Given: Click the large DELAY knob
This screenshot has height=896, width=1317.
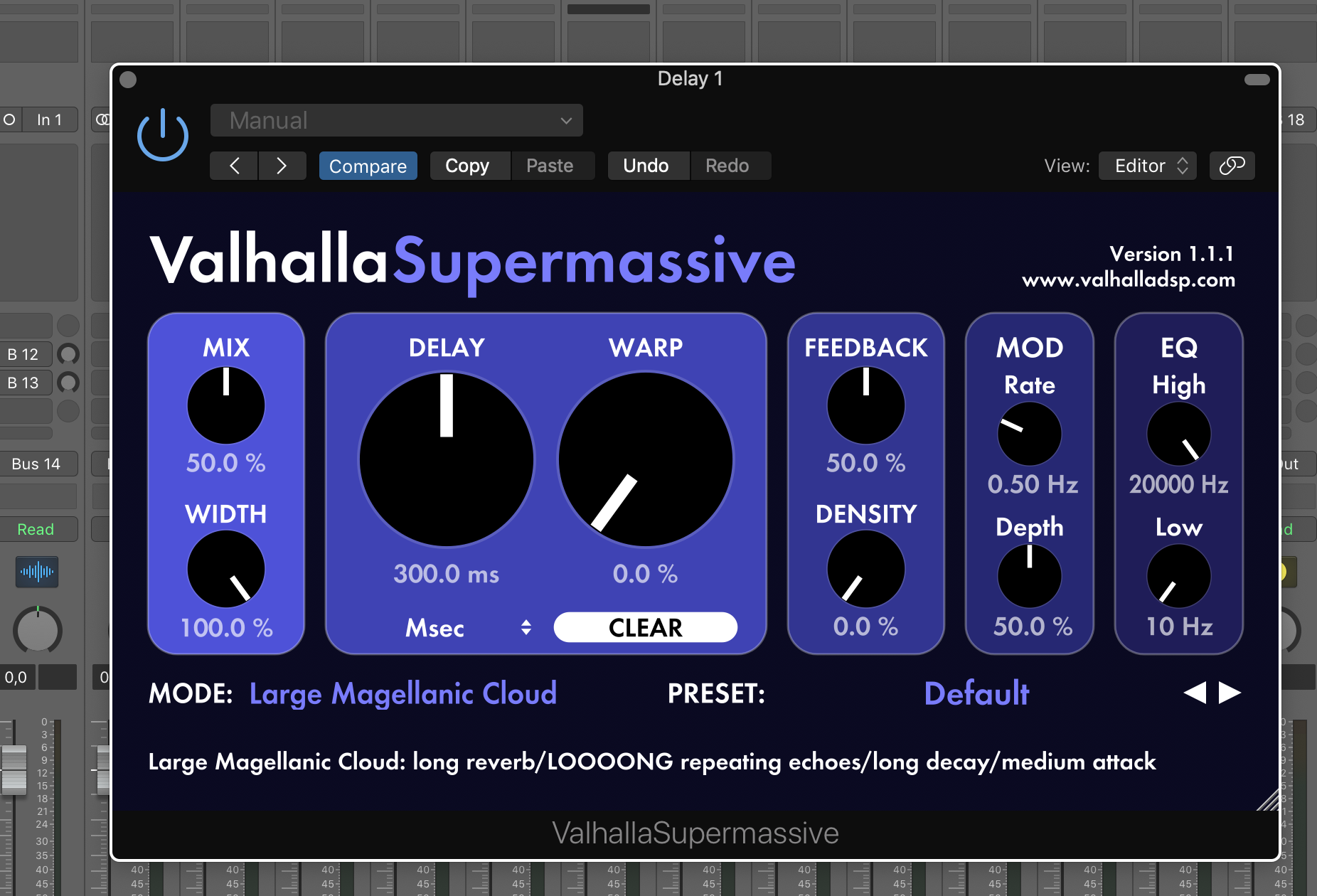Looking at the screenshot, I should (x=447, y=459).
